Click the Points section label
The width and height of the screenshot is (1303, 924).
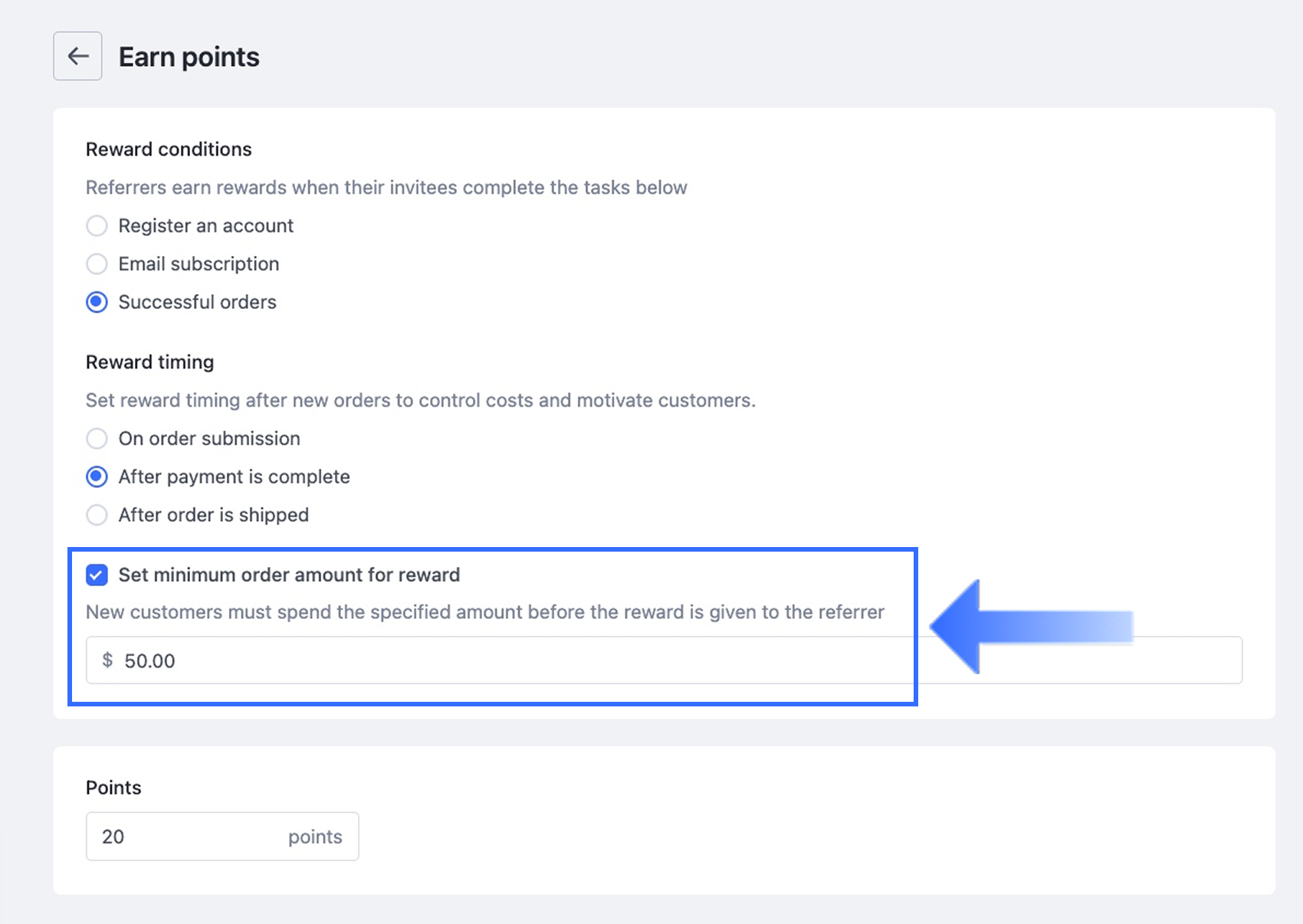click(113, 788)
